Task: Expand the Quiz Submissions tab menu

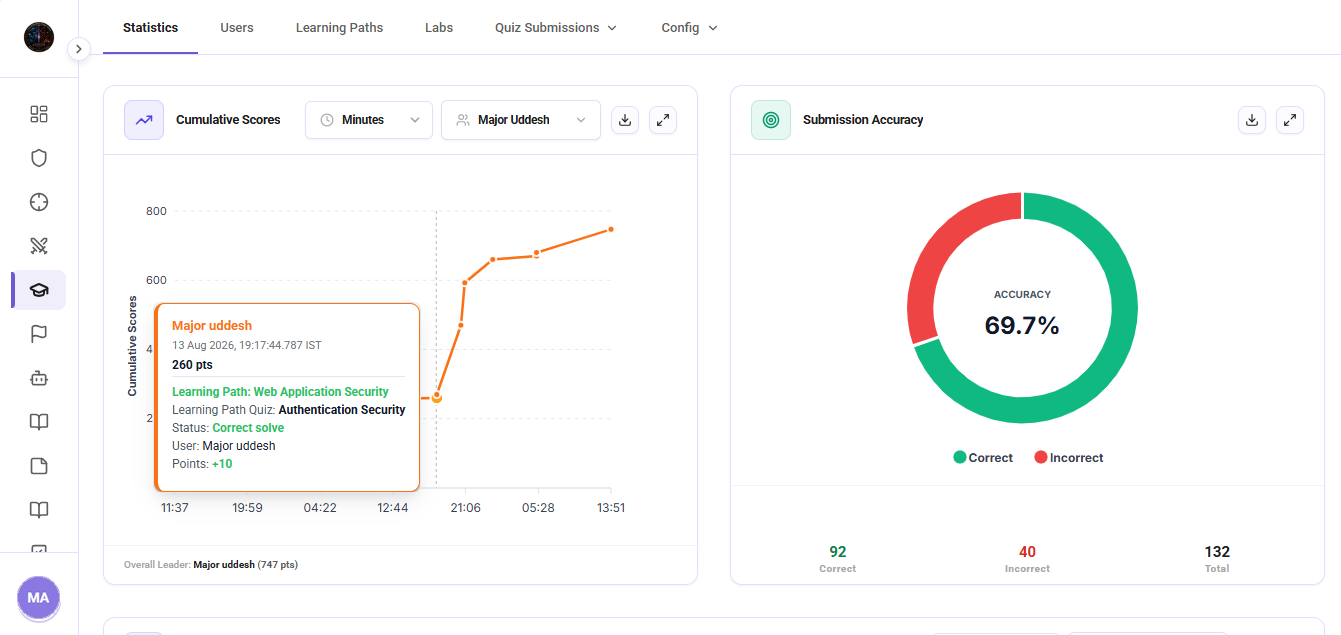Action: (556, 28)
